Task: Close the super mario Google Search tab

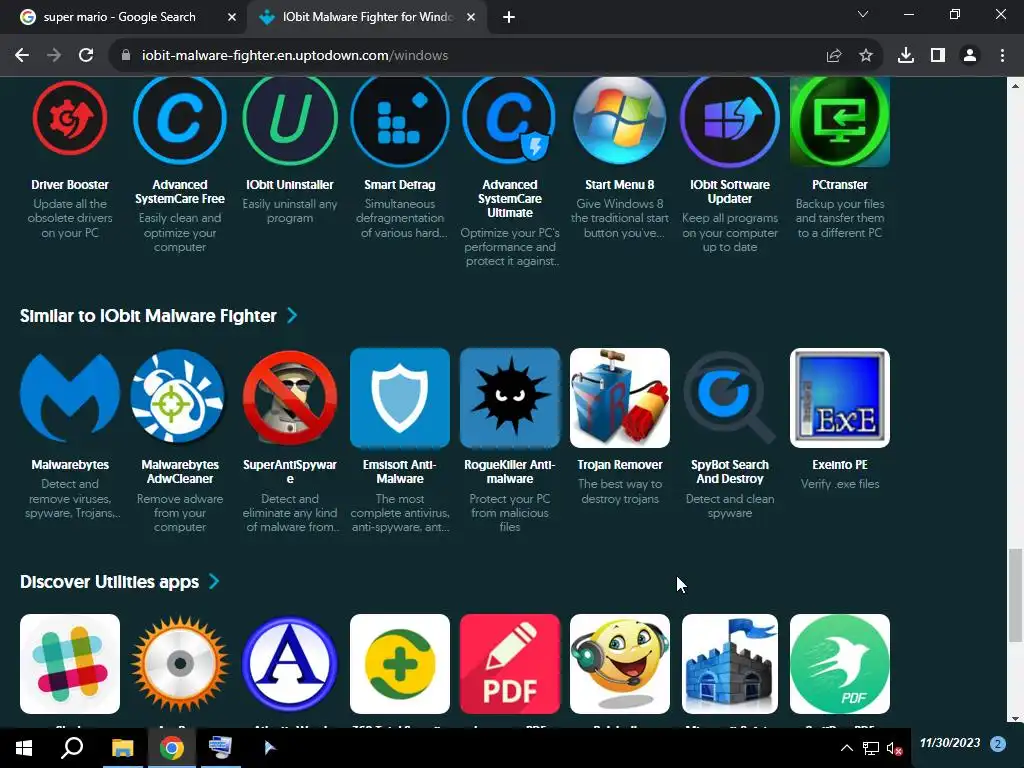Action: tap(232, 17)
